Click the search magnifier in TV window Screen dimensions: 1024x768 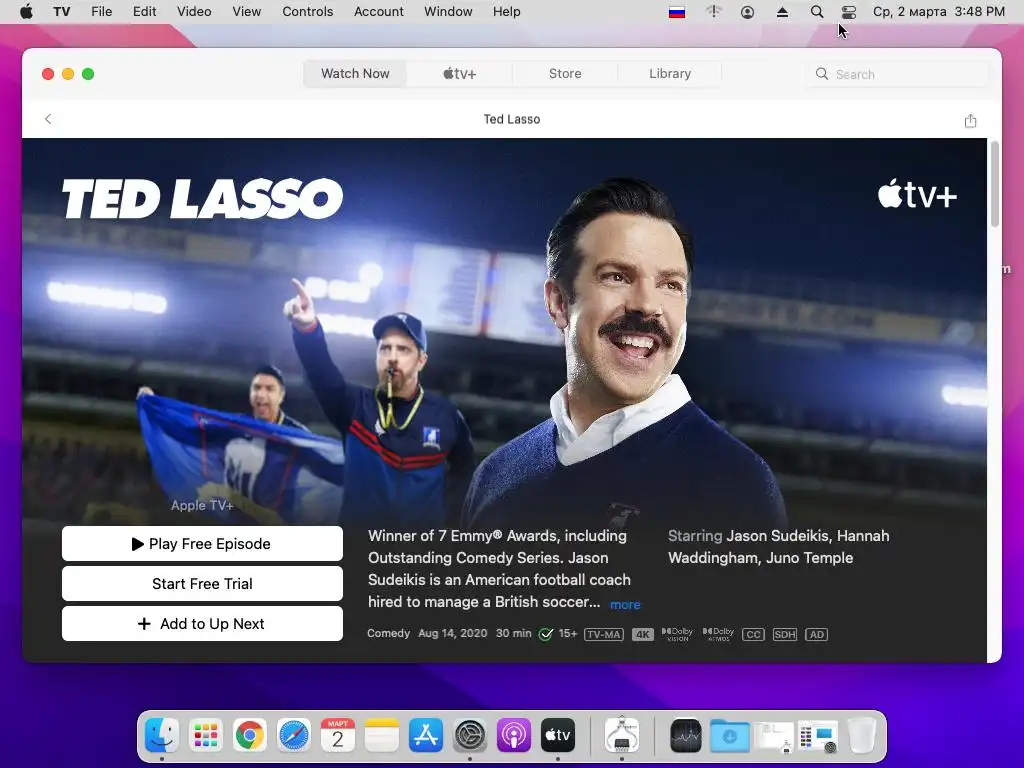(x=822, y=74)
